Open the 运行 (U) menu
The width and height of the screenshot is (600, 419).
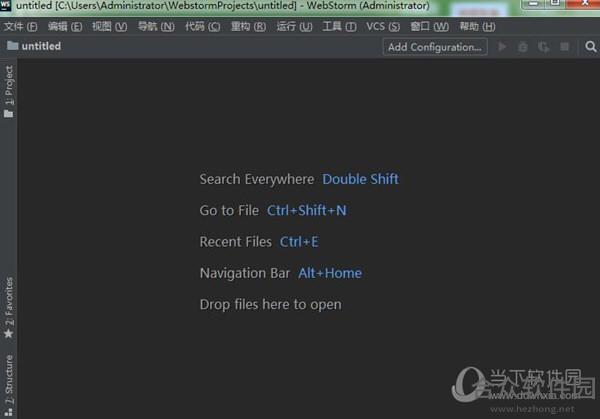tap(294, 26)
